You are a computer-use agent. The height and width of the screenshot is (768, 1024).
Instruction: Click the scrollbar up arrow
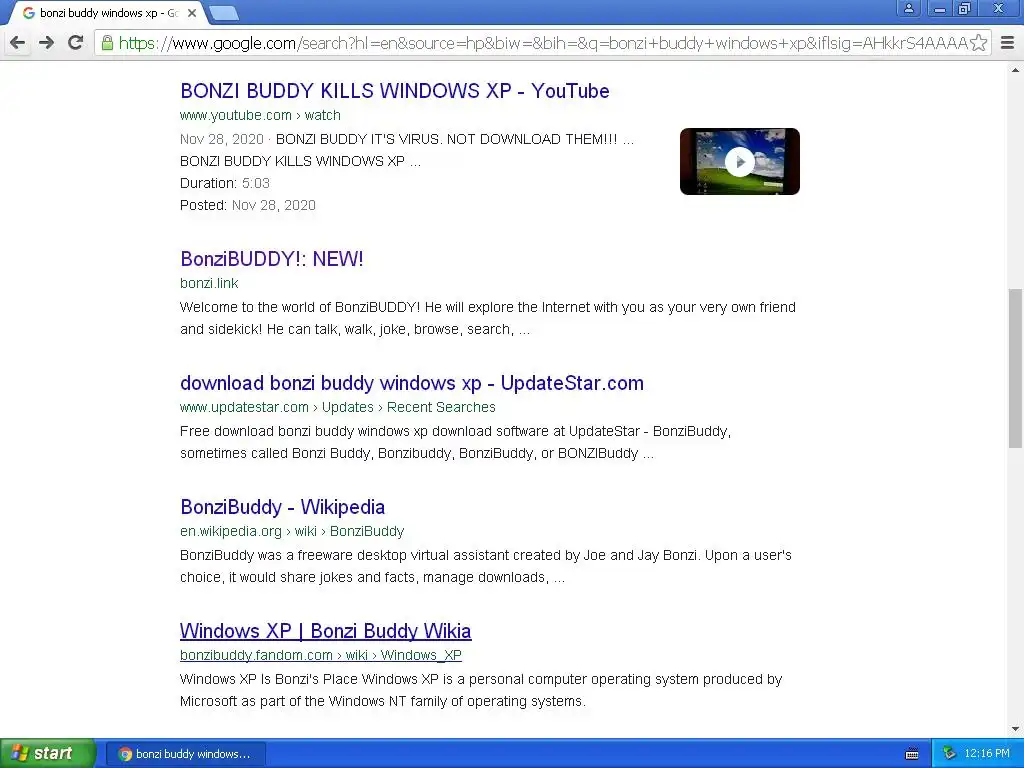pos(1015,70)
